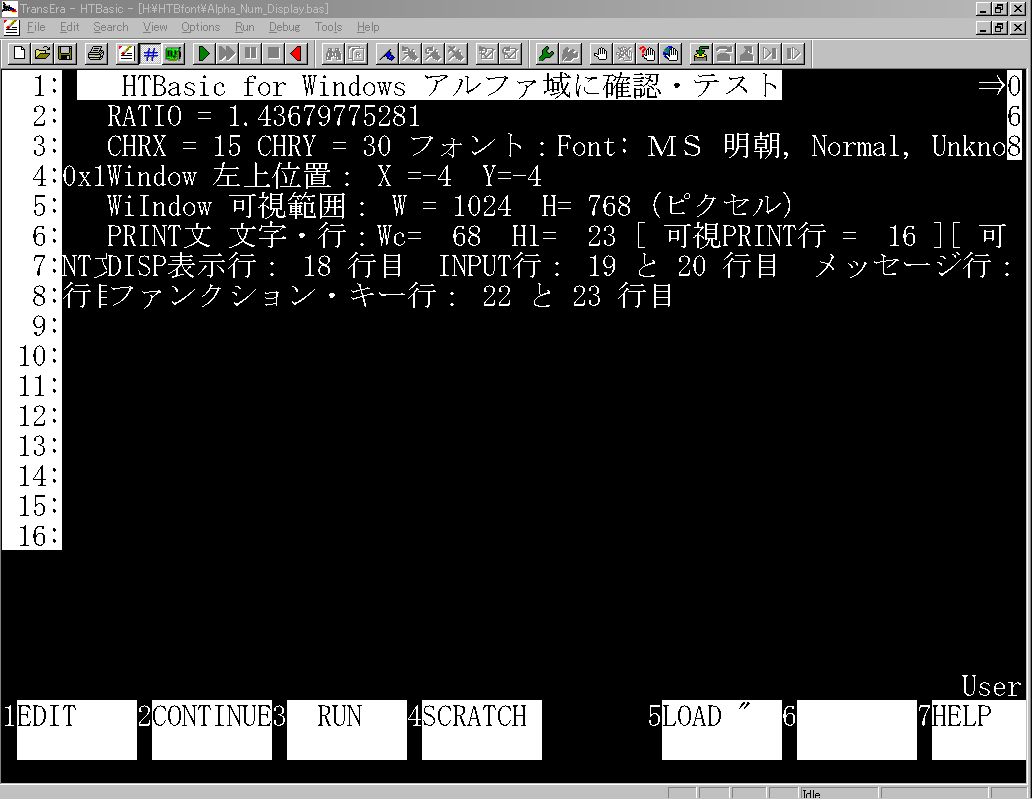
Task: Click the hand with red question mark
Action: (647, 53)
